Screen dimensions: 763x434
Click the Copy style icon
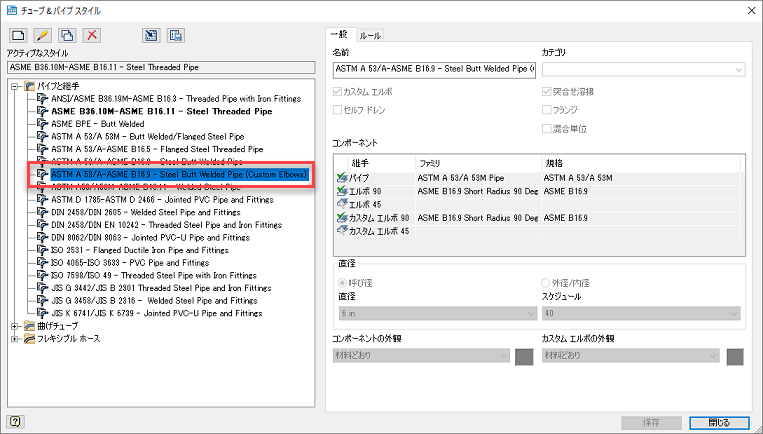(67, 35)
